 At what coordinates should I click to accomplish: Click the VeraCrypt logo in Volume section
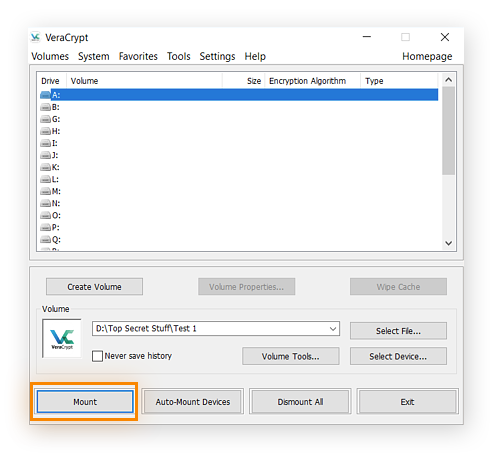62,338
